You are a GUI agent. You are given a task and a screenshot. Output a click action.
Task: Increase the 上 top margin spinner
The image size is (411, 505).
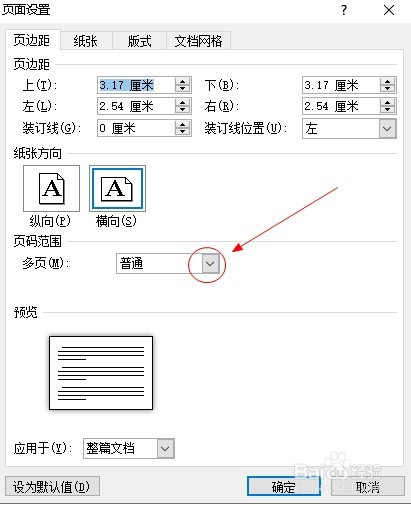[x=182, y=81]
